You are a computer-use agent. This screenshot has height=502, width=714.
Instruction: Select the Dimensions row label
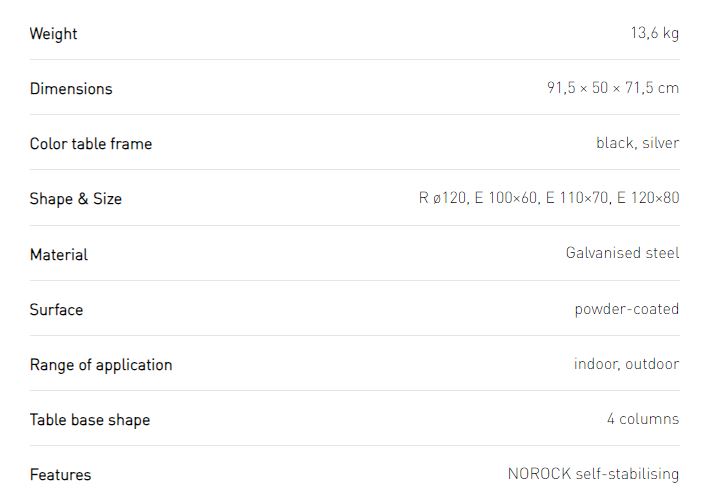(x=71, y=88)
